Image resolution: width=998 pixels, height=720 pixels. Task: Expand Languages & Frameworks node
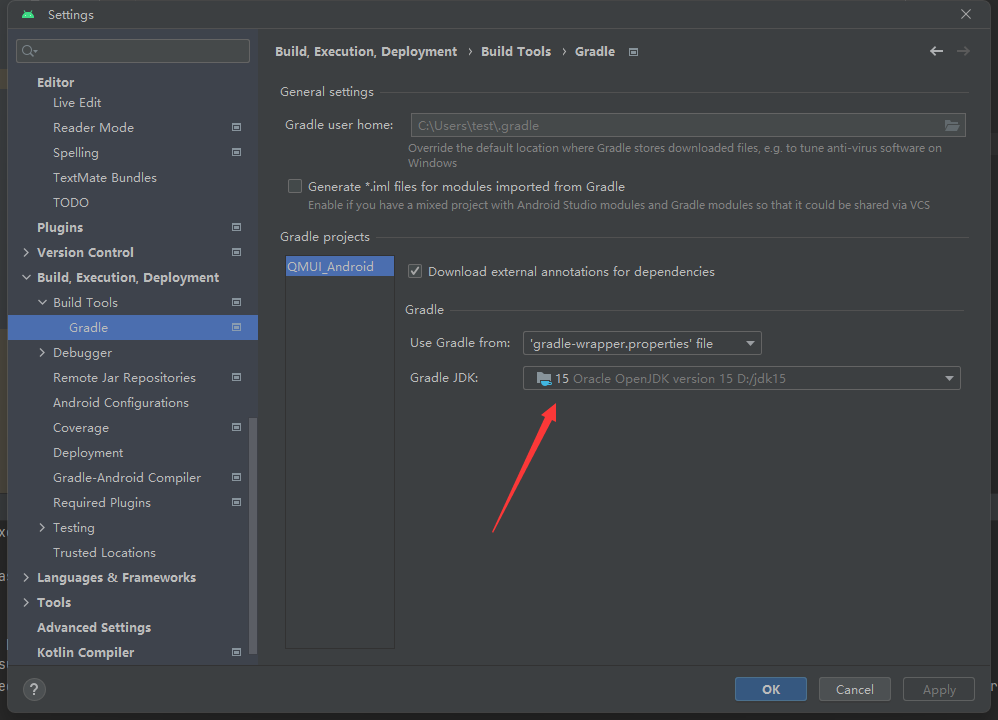coord(26,577)
